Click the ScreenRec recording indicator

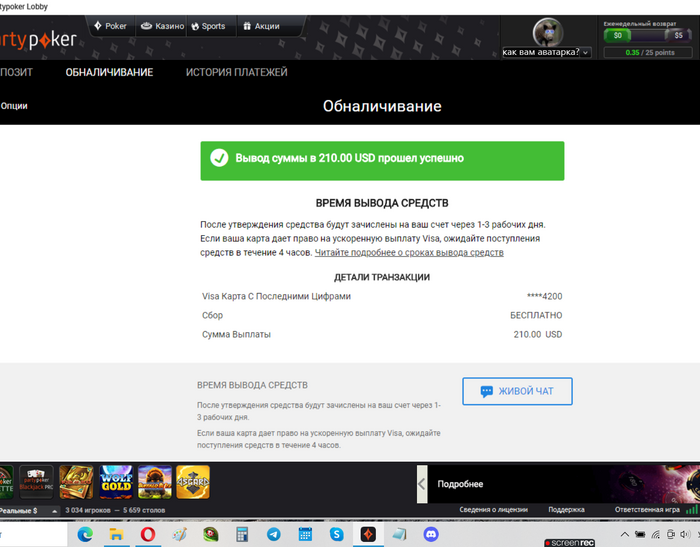pyautogui.click(x=570, y=543)
